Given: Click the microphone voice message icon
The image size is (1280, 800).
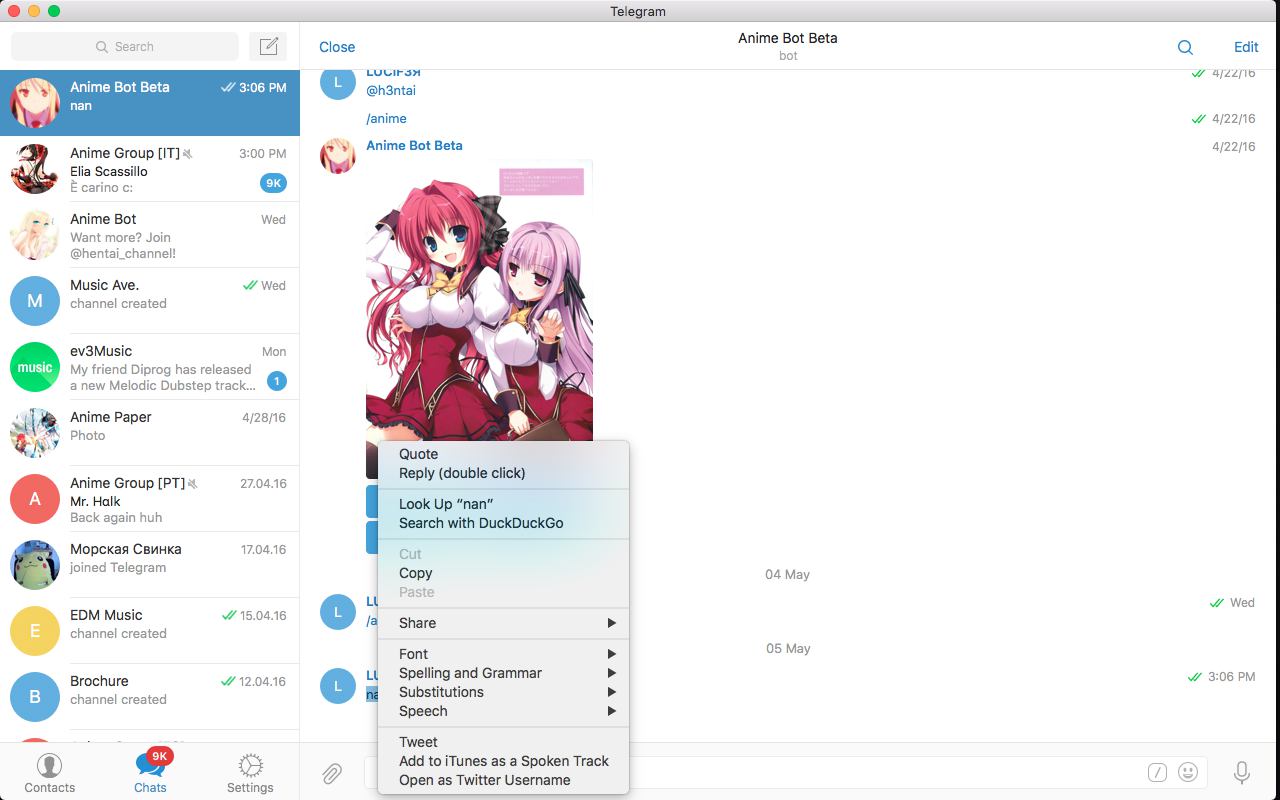Looking at the screenshot, I should pyautogui.click(x=1241, y=772).
